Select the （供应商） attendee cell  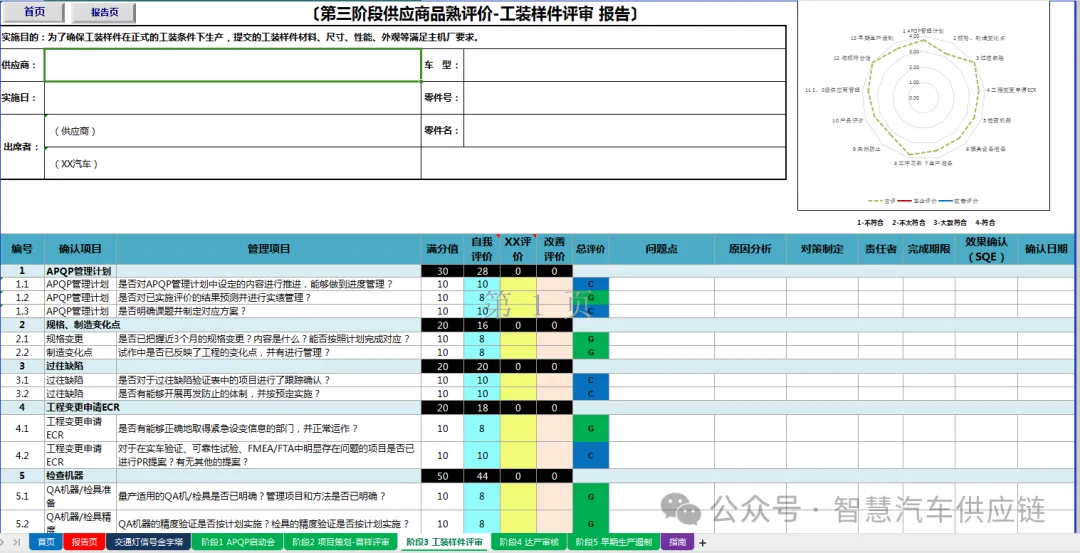tap(233, 131)
